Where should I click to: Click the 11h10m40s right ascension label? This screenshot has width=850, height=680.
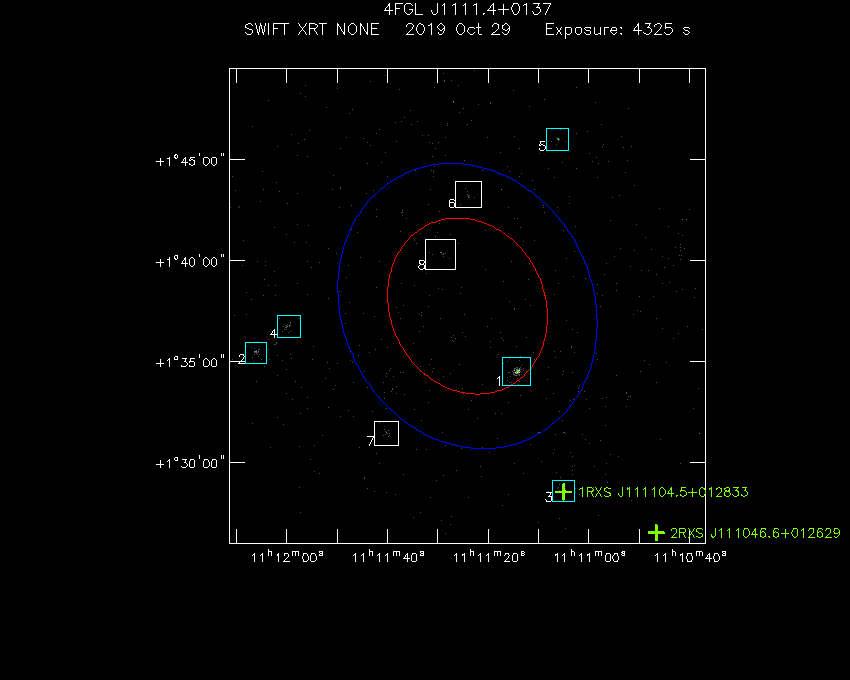point(690,556)
